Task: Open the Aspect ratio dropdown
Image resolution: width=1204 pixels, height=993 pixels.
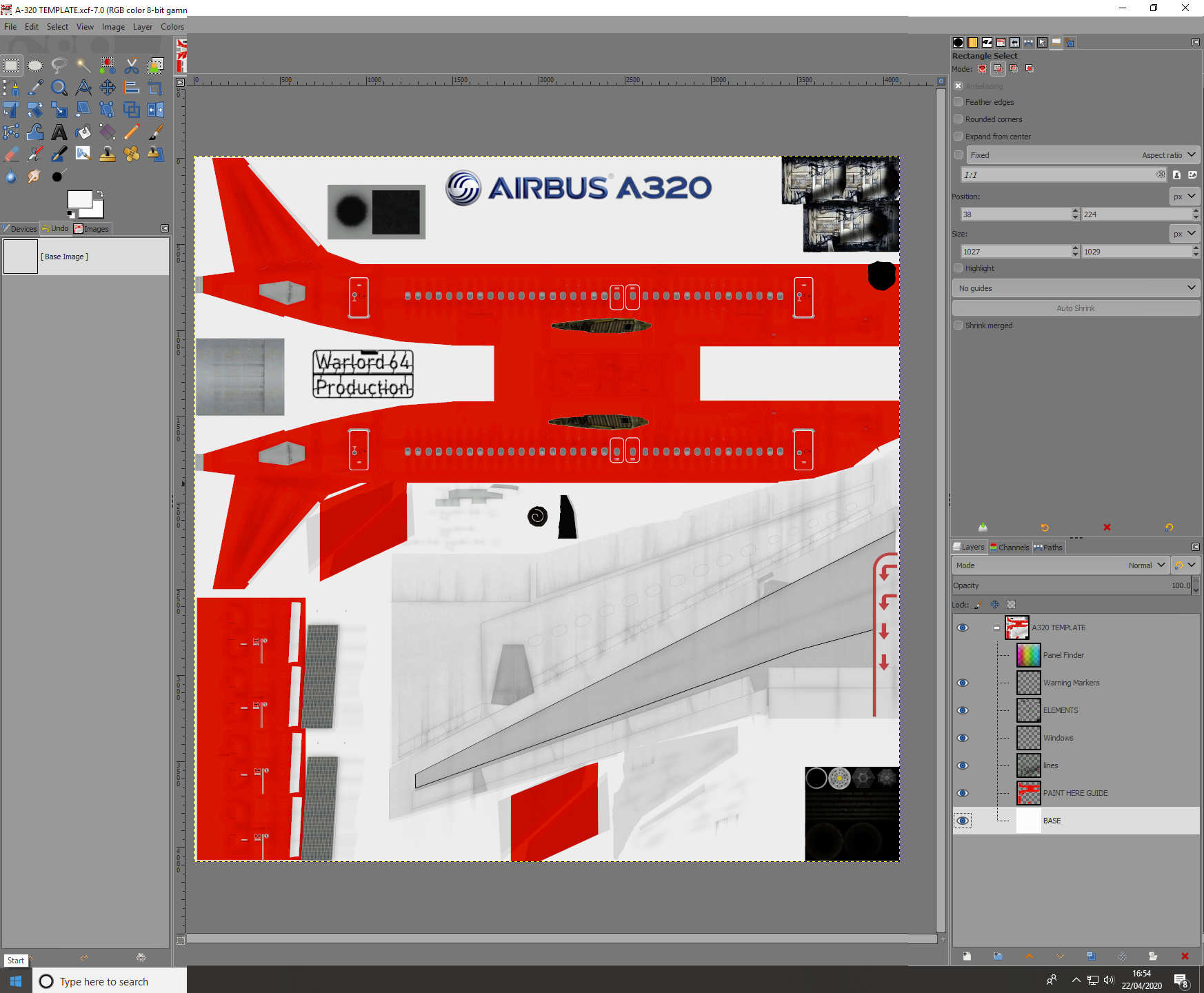Action: 1169,154
